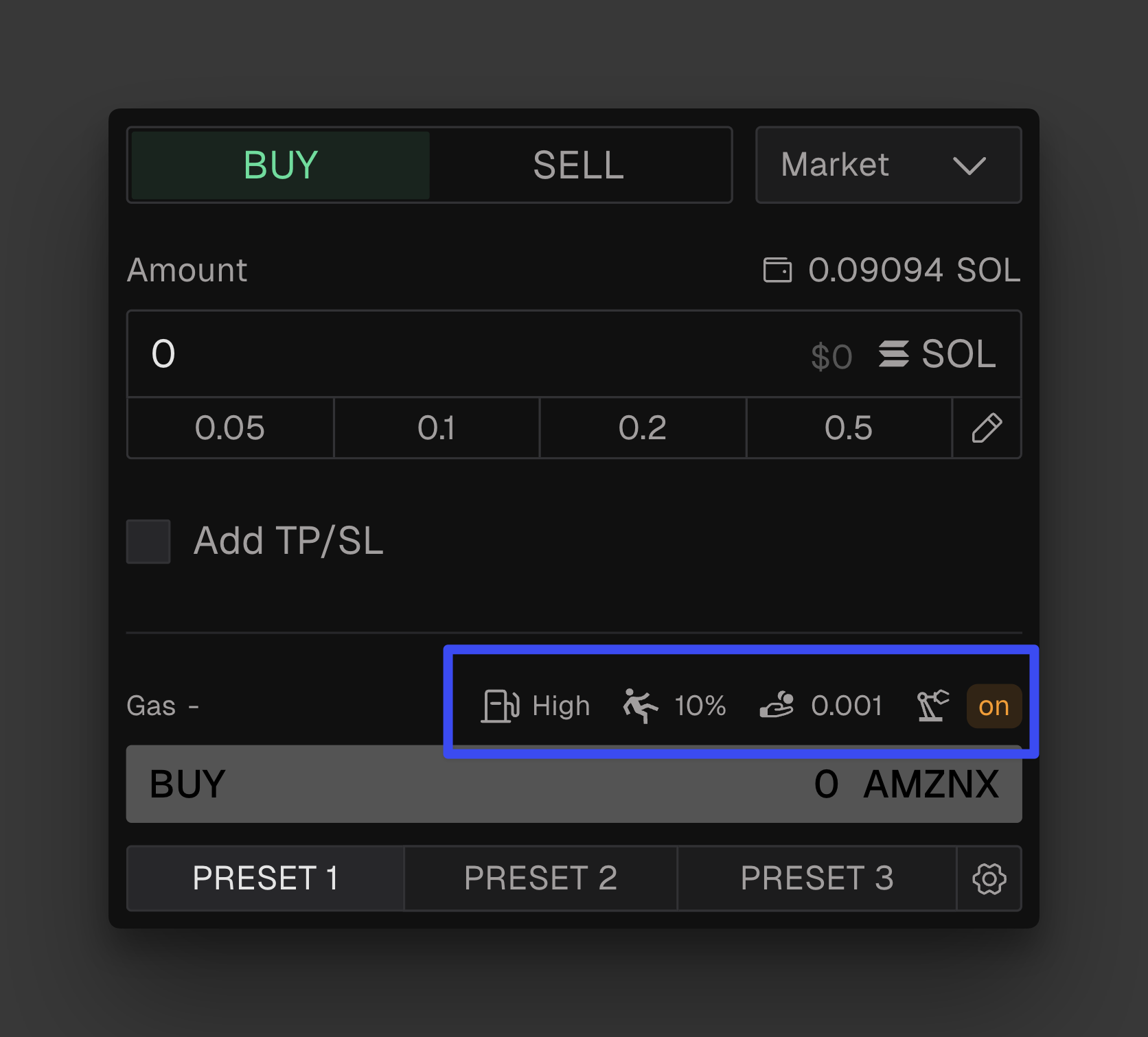Click the pencil icon to edit amounts

[987, 428]
